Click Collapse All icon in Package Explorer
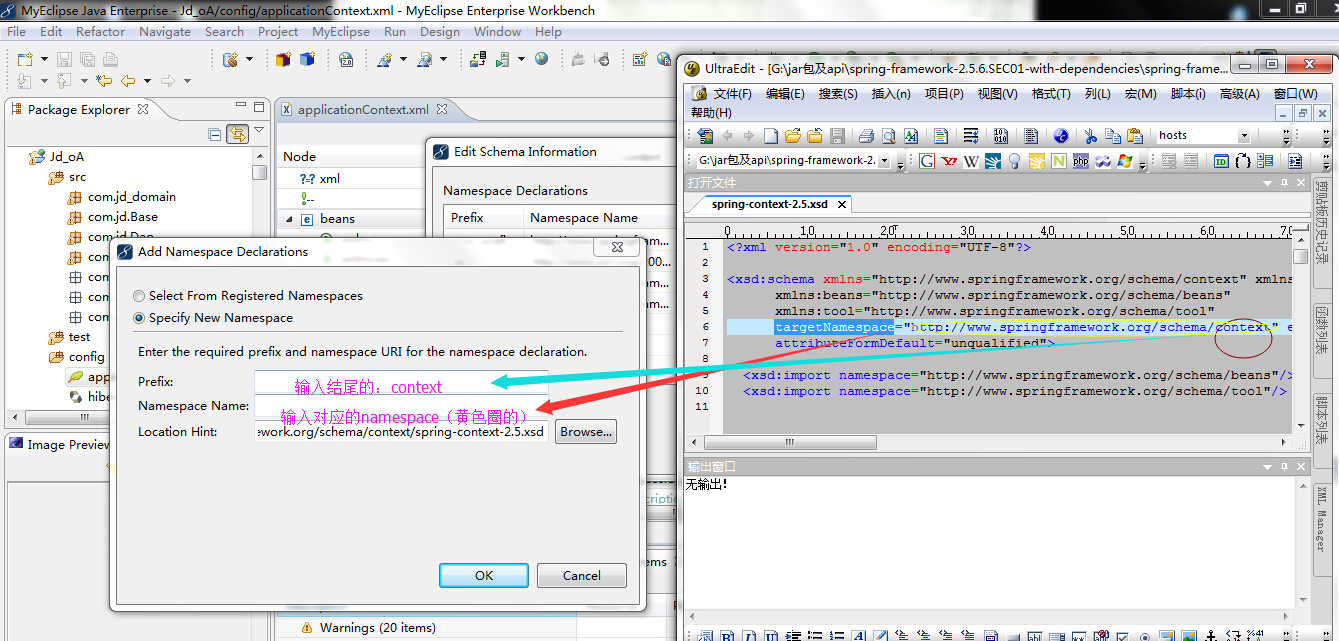 point(214,134)
